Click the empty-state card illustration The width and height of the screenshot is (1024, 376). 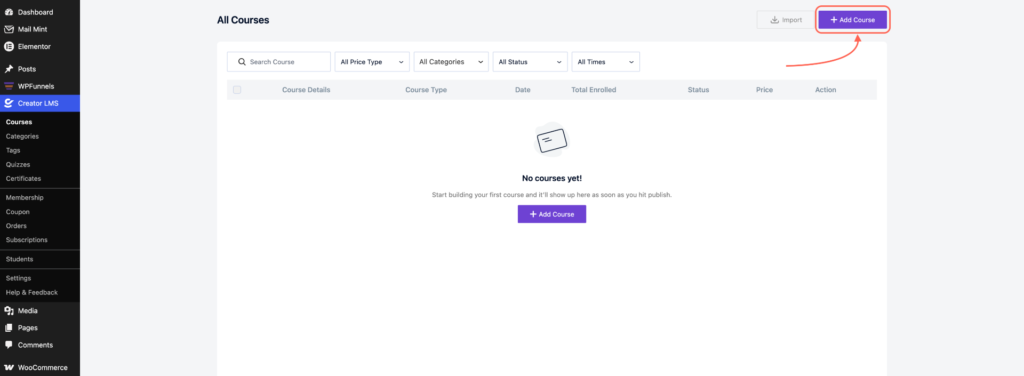[x=552, y=140]
